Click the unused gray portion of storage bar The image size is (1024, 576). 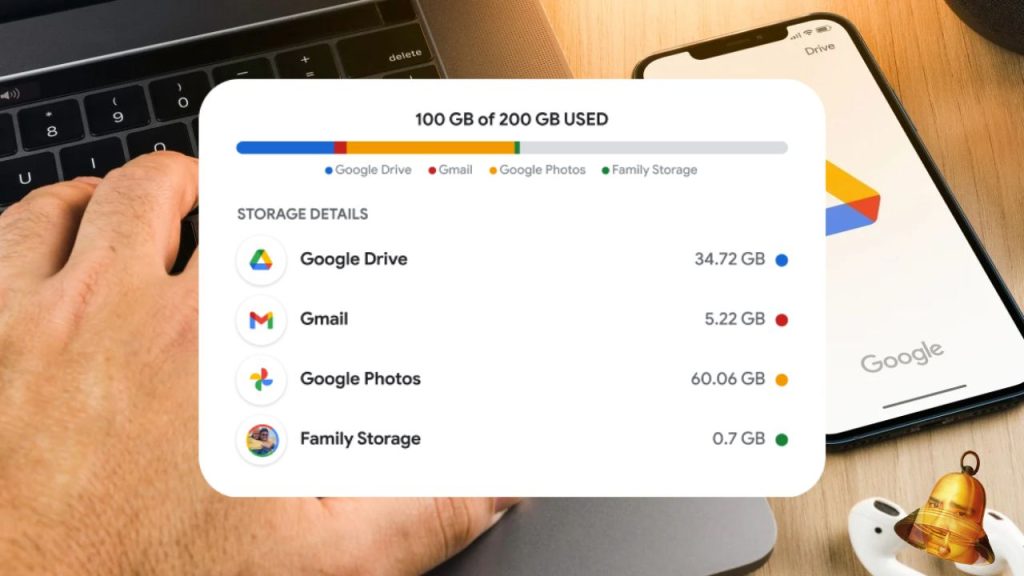coord(654,148)
